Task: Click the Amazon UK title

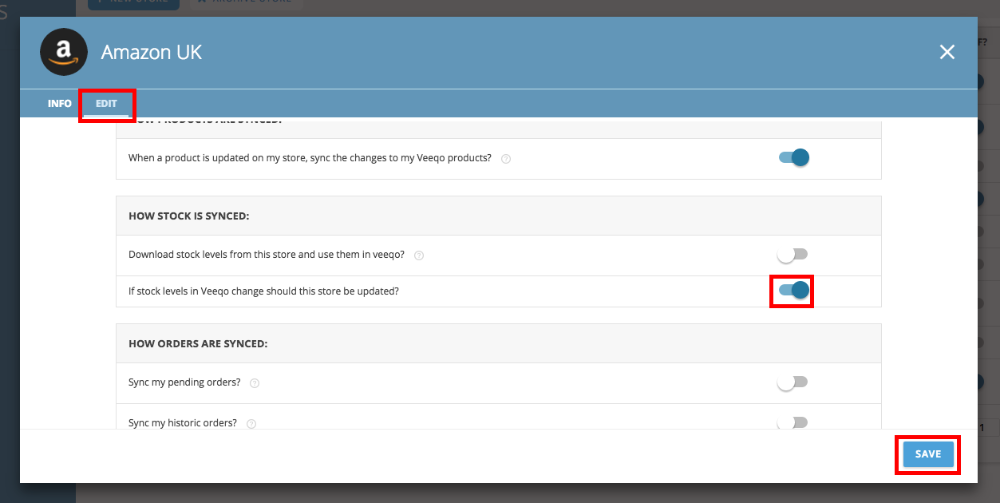Action: click(x=151, y=52)
